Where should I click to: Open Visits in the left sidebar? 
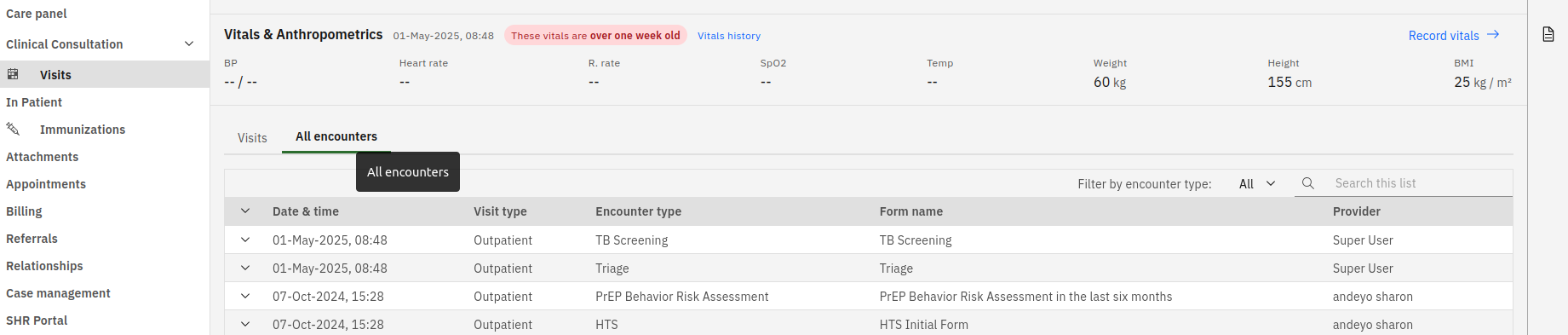pyautogui.click(x=105, y=74)
